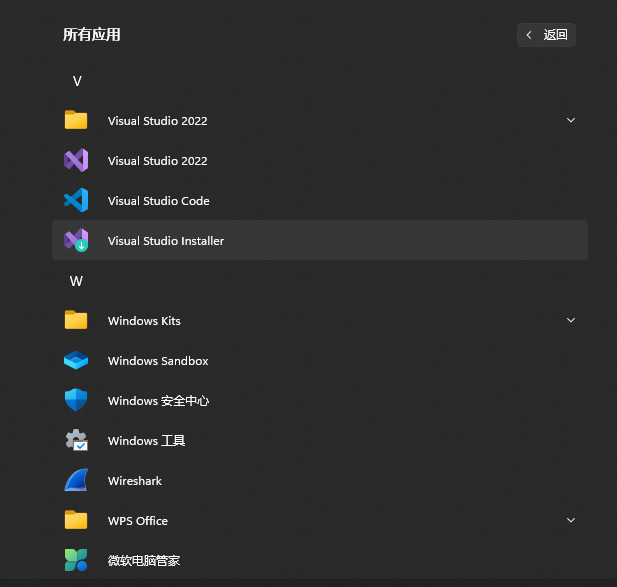Click the WPS Office folder icon
The image size is (617, 587).
click(76, 520)
